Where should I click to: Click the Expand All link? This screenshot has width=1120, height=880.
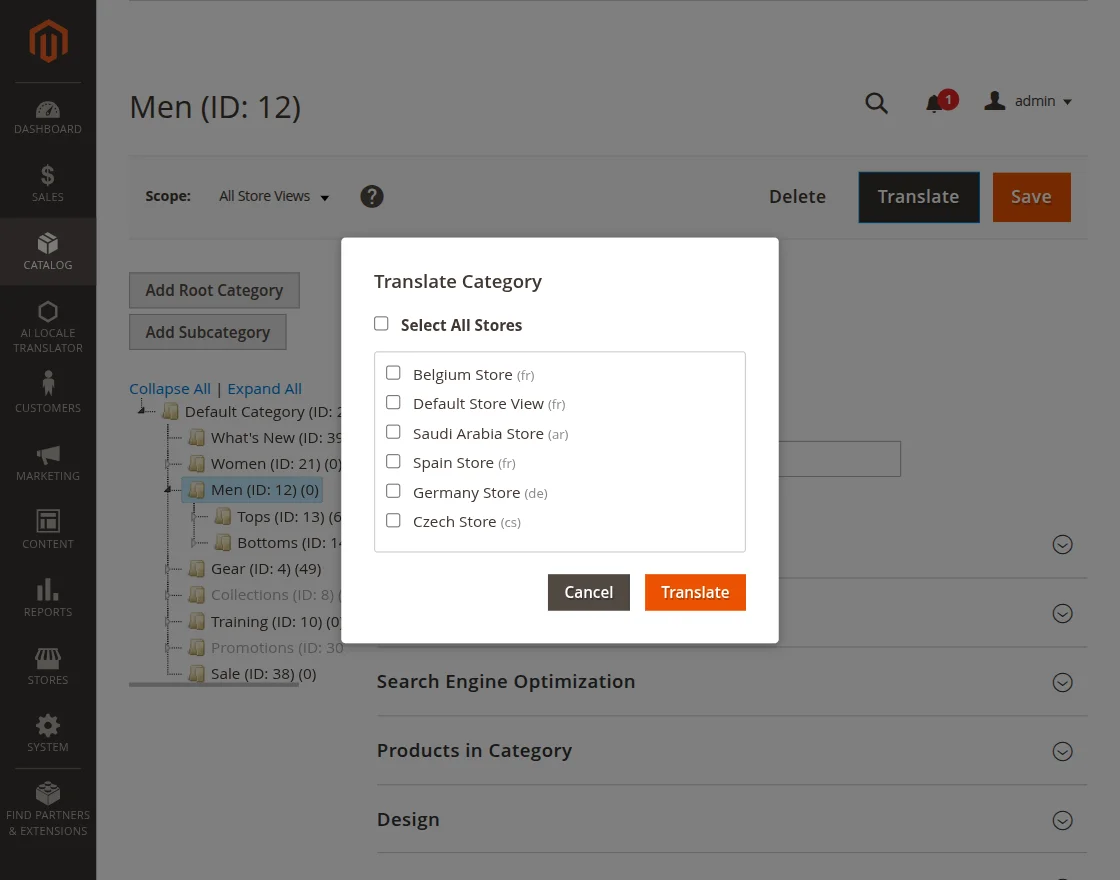click(264, 388)
